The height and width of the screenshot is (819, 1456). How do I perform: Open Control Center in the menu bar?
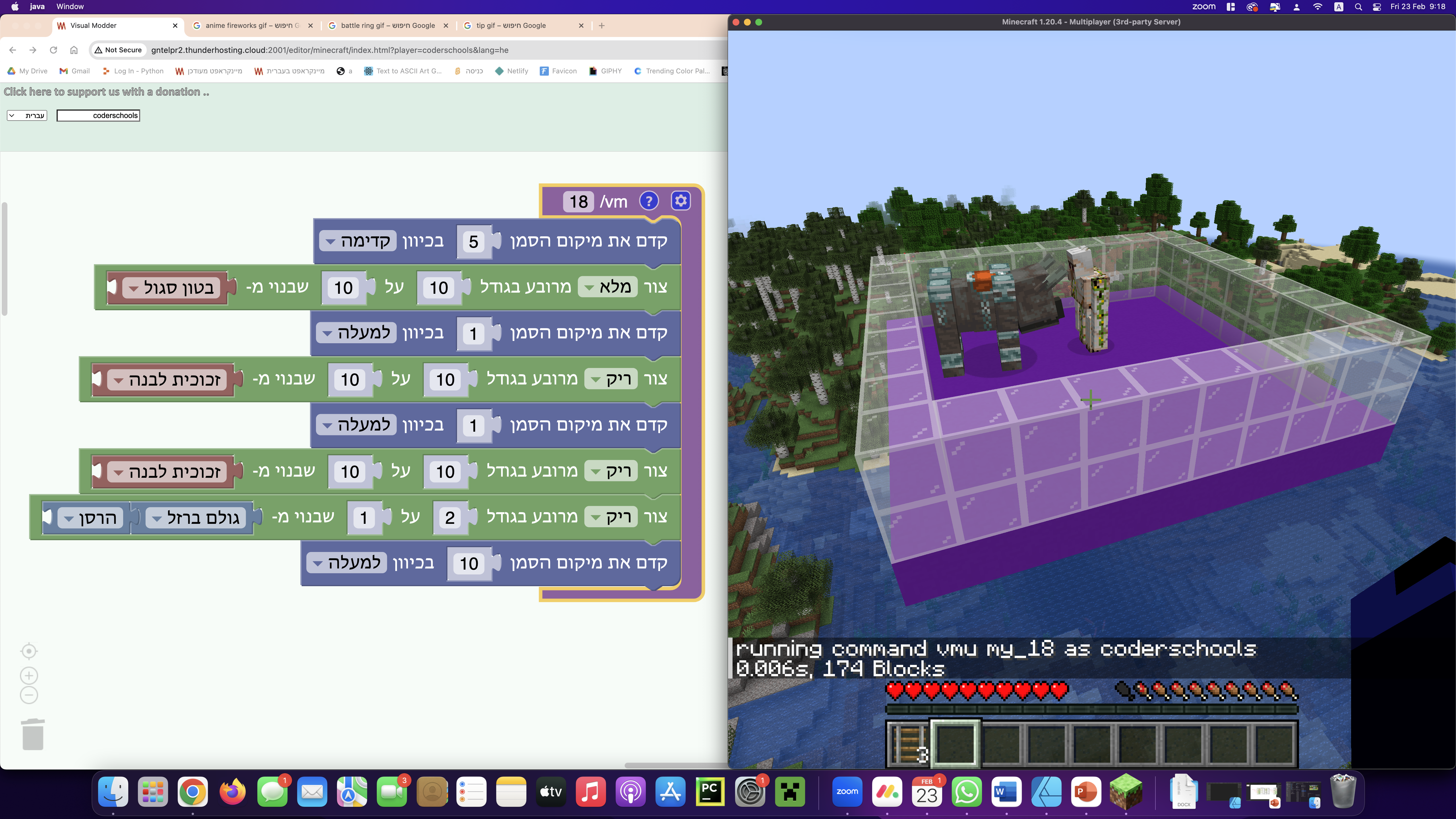pos(1377,7)
